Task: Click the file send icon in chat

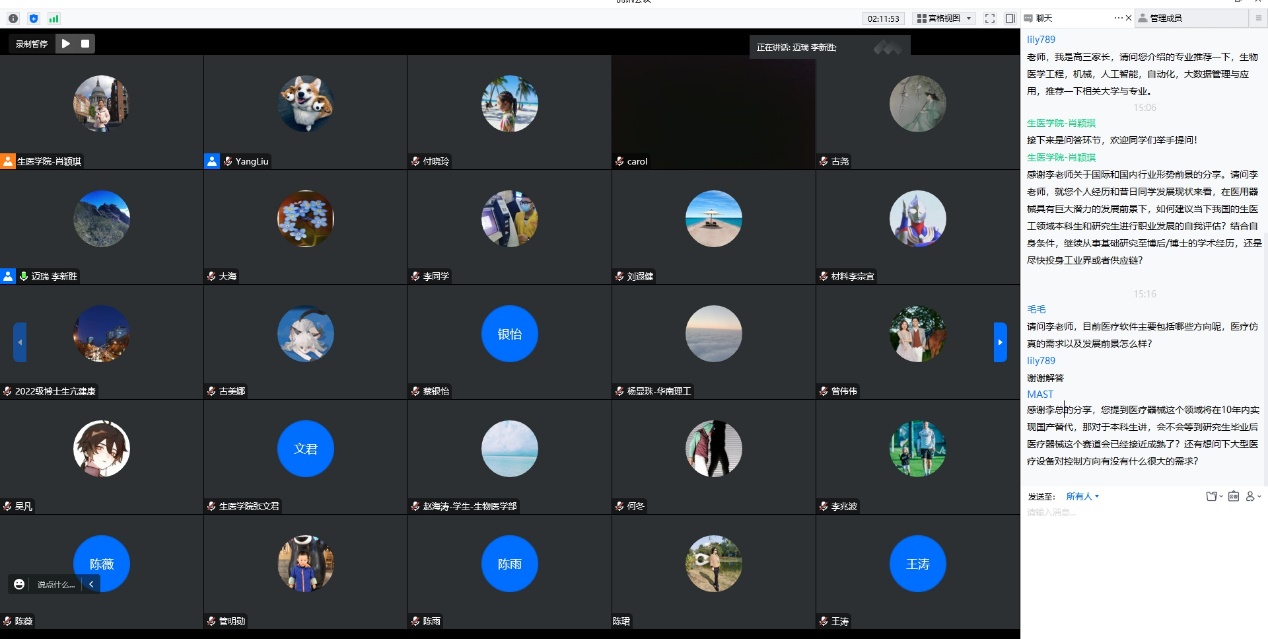Action: pos(1213,496)
